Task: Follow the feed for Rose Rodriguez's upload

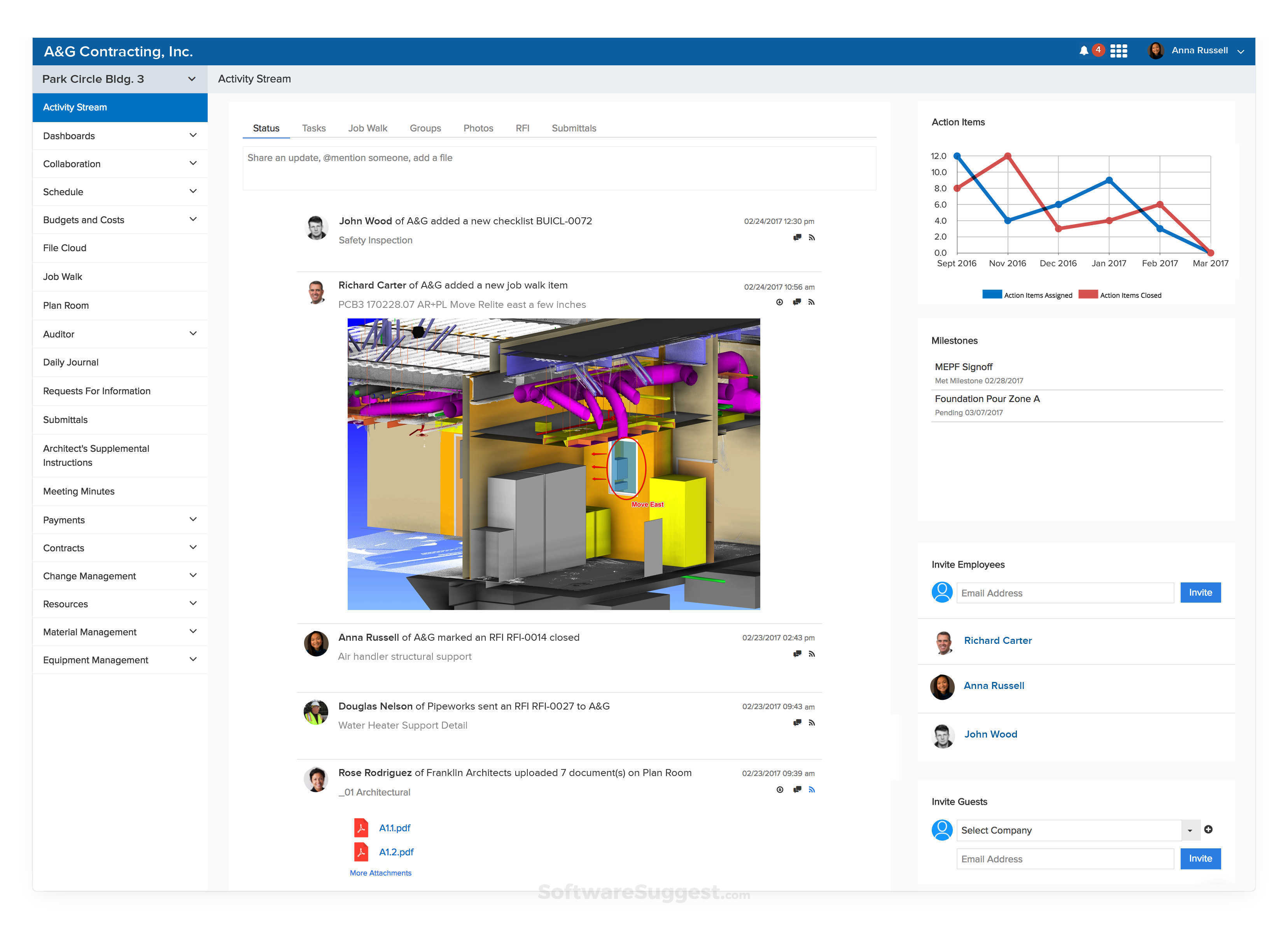Action: (812, 790)
